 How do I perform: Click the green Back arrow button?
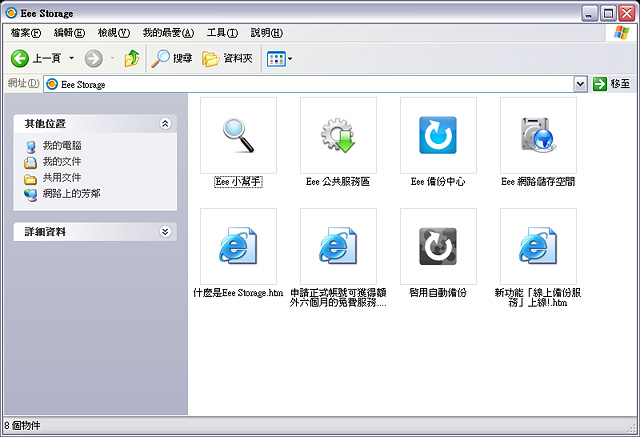tap(20, 59)
